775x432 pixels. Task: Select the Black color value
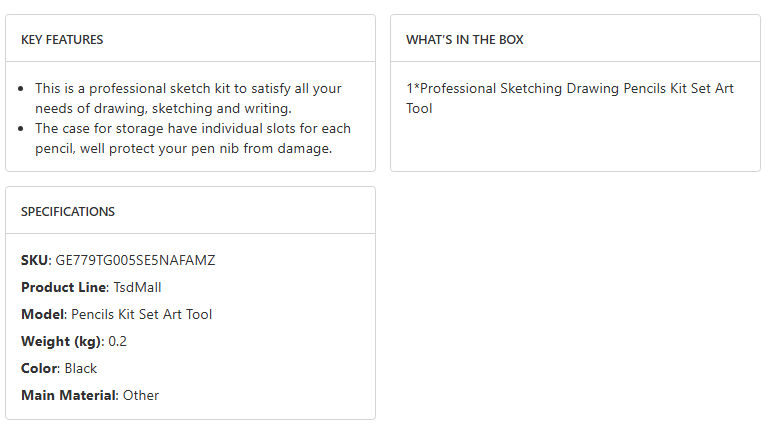(x=81, y=368)
